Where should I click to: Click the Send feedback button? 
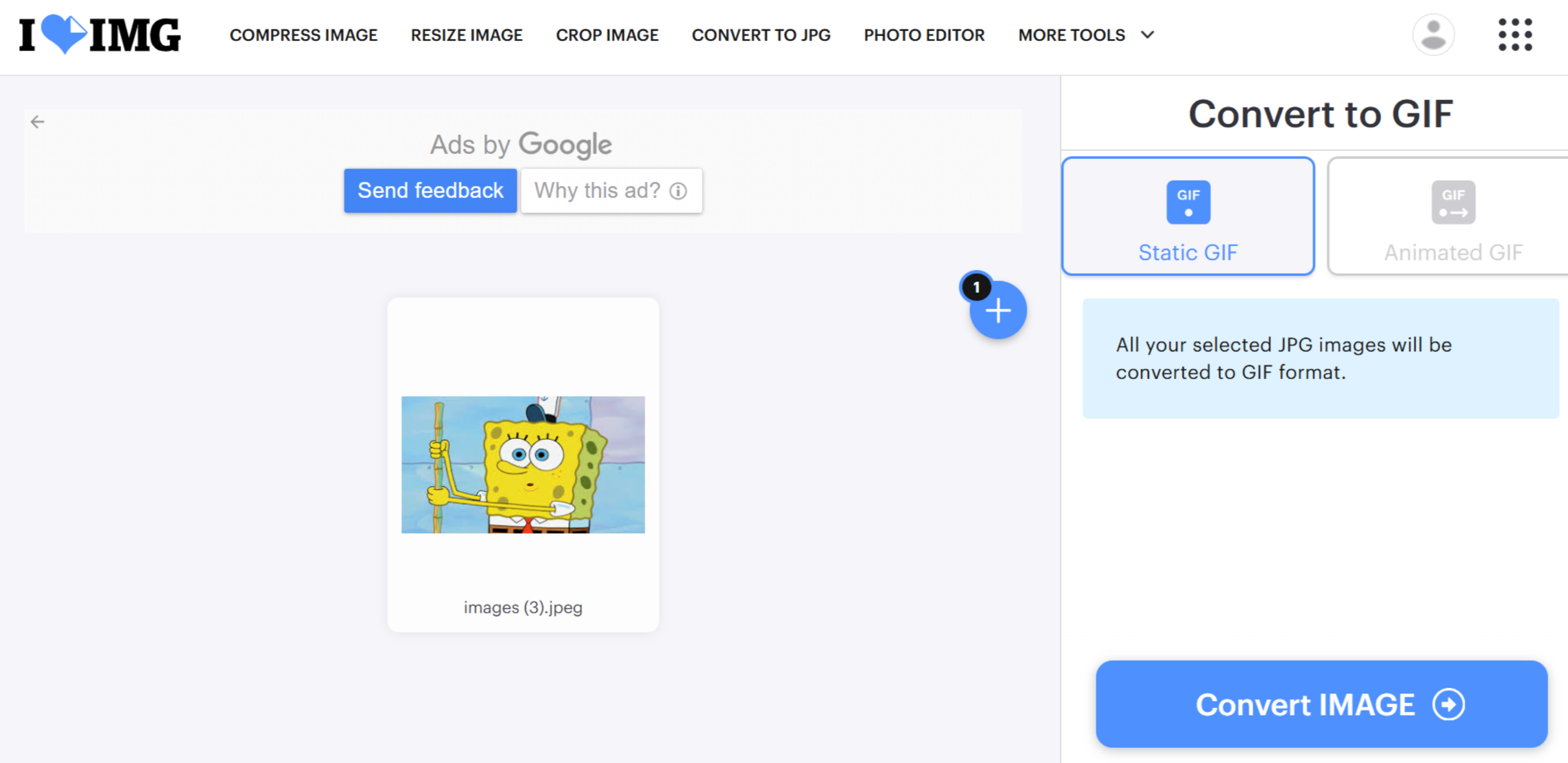(x=430, y=191)
